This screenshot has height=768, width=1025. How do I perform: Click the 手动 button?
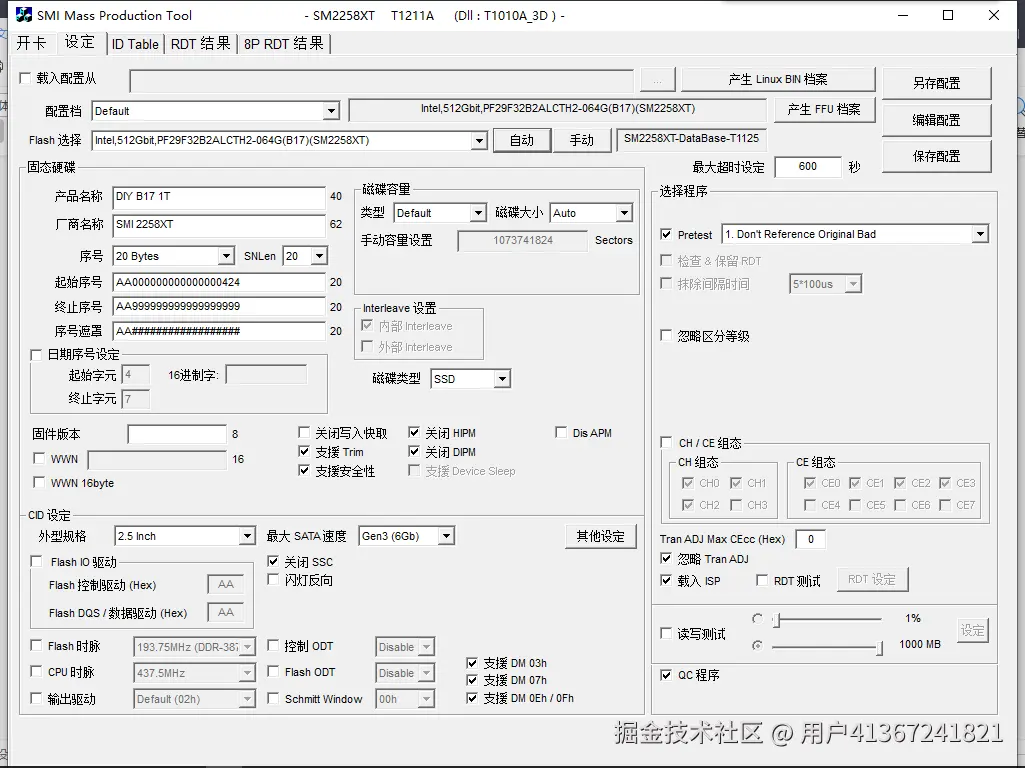click(x=581, y=141)
